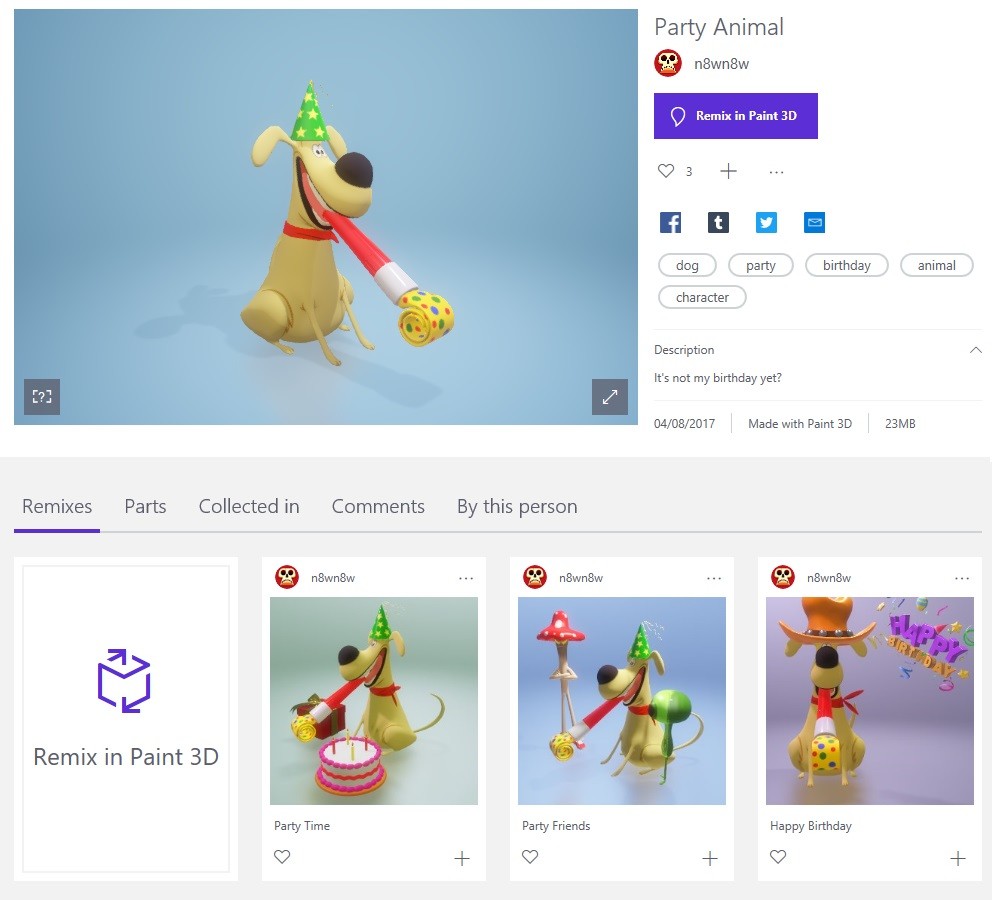Add Party Animal to a collection with plus icon
Viewport: 992px width, 900px height.
coord(728,171)
